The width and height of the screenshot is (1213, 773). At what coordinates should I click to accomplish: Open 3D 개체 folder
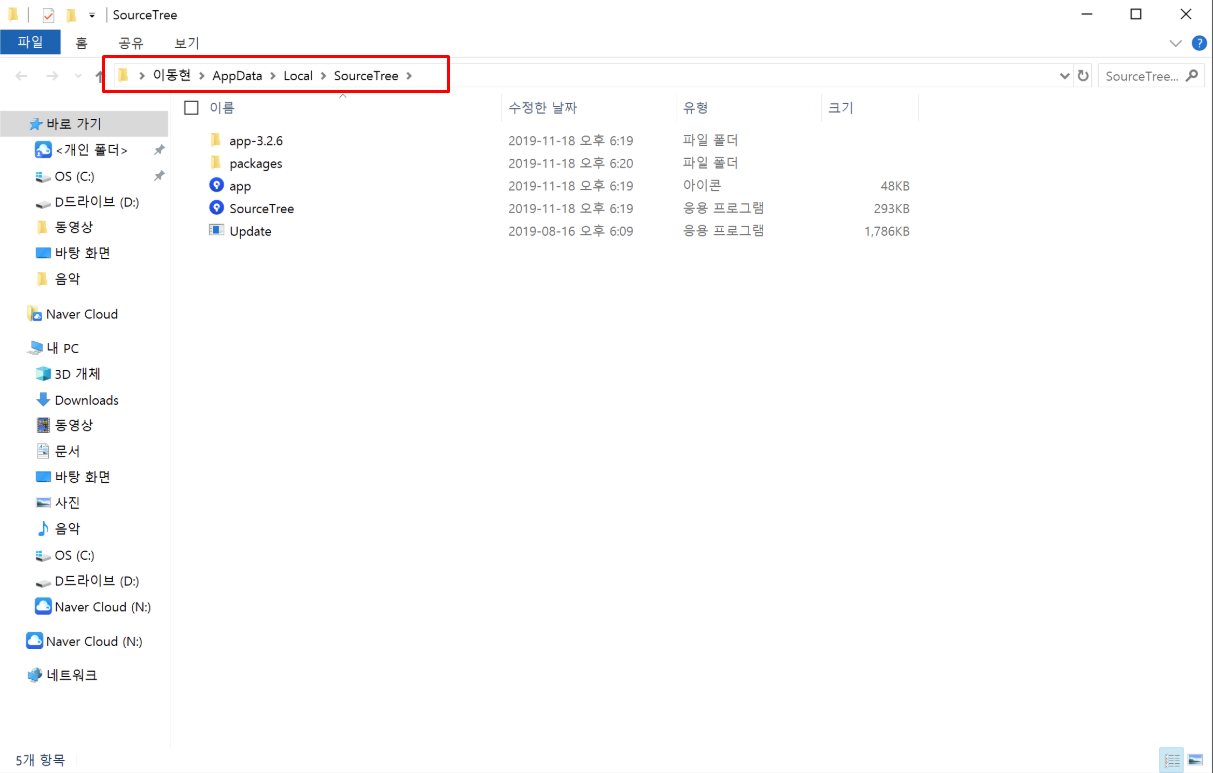pyautogui.click(x=77, y=374)
